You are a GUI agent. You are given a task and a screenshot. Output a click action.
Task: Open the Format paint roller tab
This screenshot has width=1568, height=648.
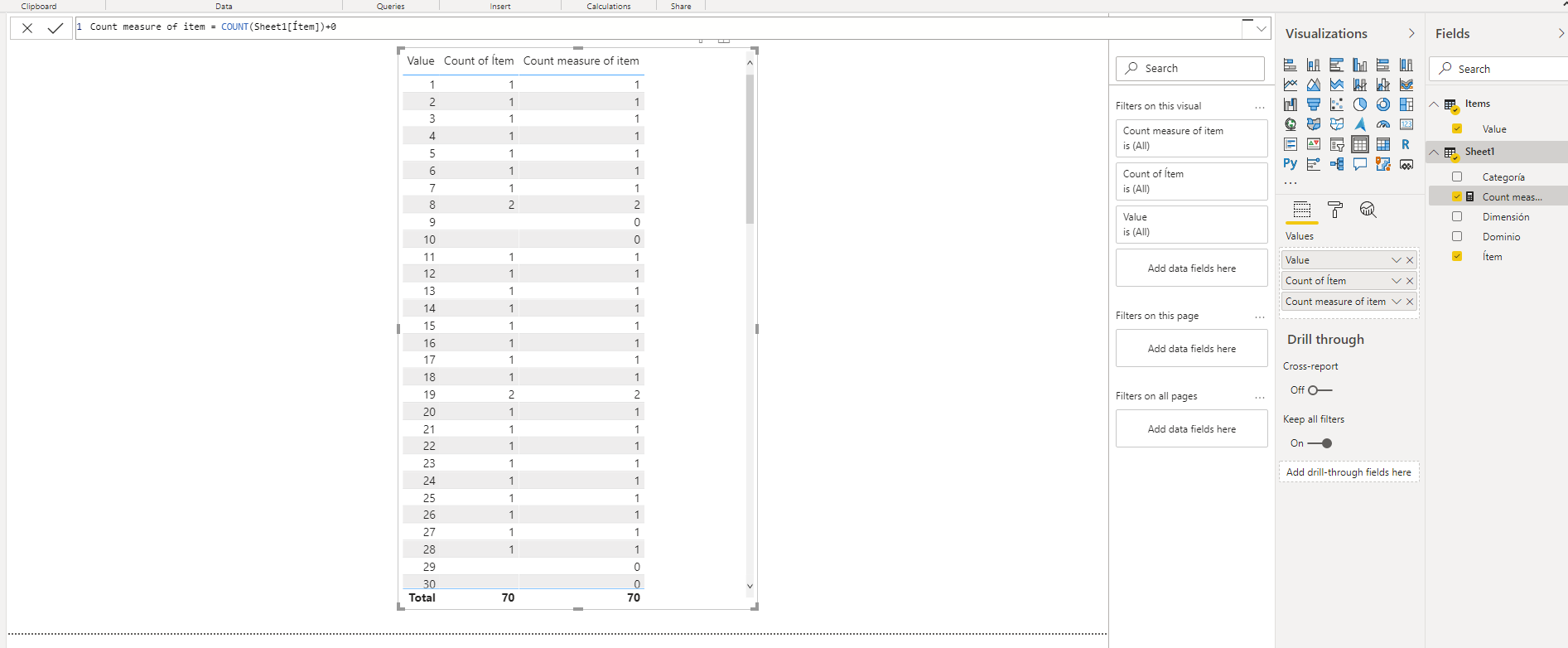(1334, 210)
